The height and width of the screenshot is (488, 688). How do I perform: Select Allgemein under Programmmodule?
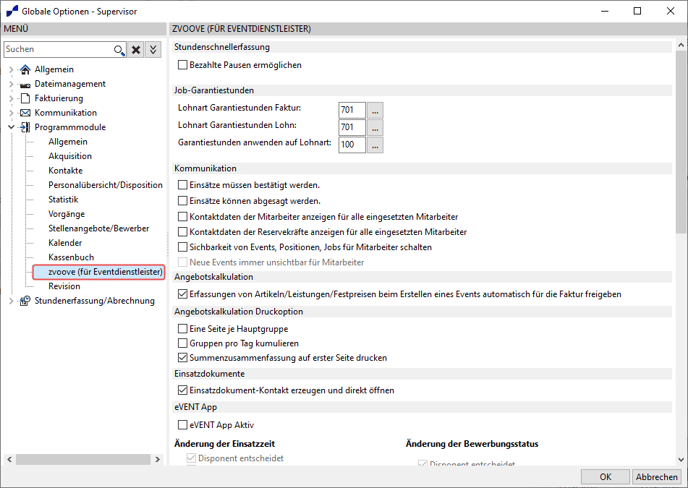[x=68, y=142]
